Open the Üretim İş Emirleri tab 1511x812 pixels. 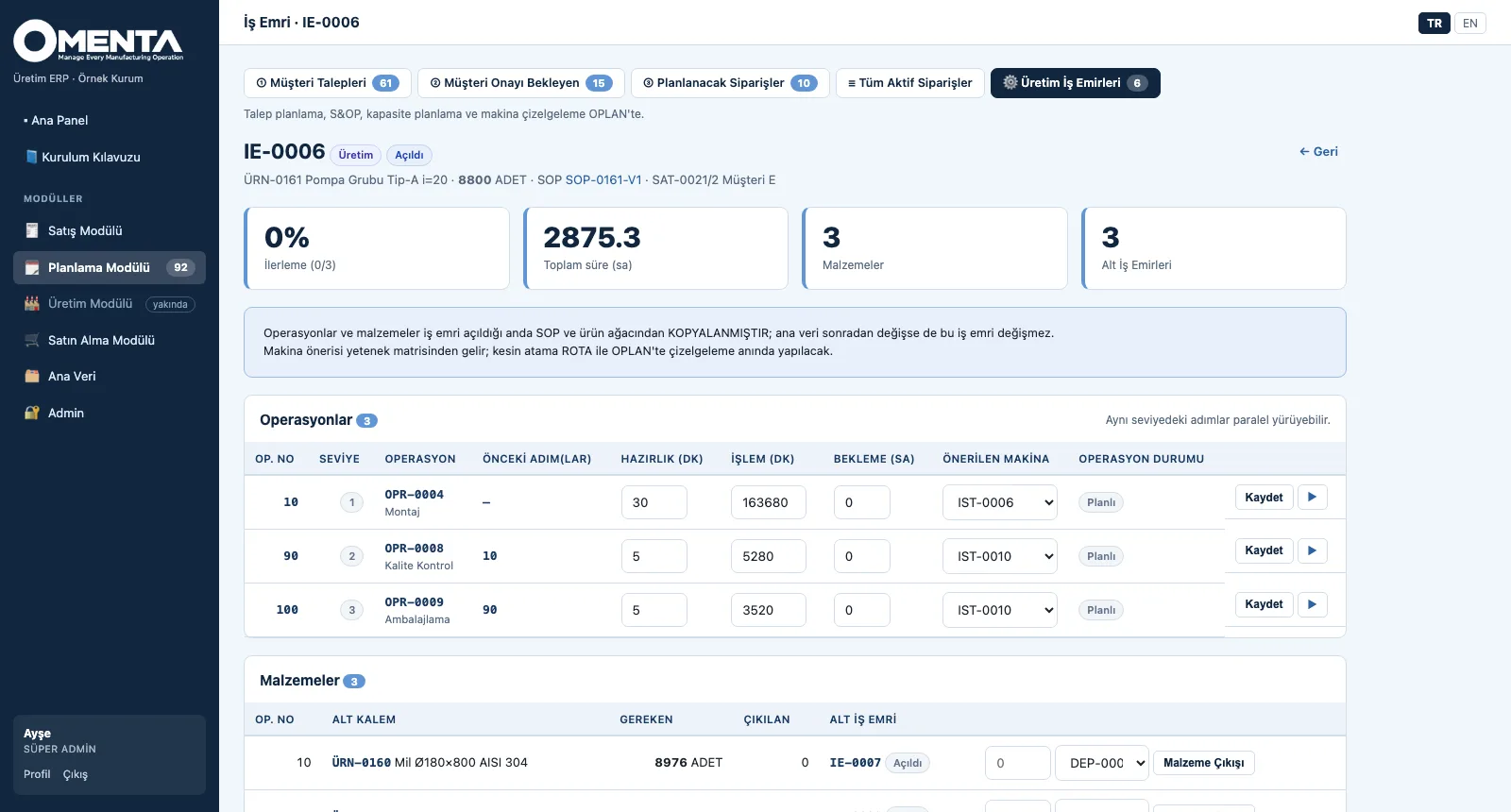(x=1076, y=83)
